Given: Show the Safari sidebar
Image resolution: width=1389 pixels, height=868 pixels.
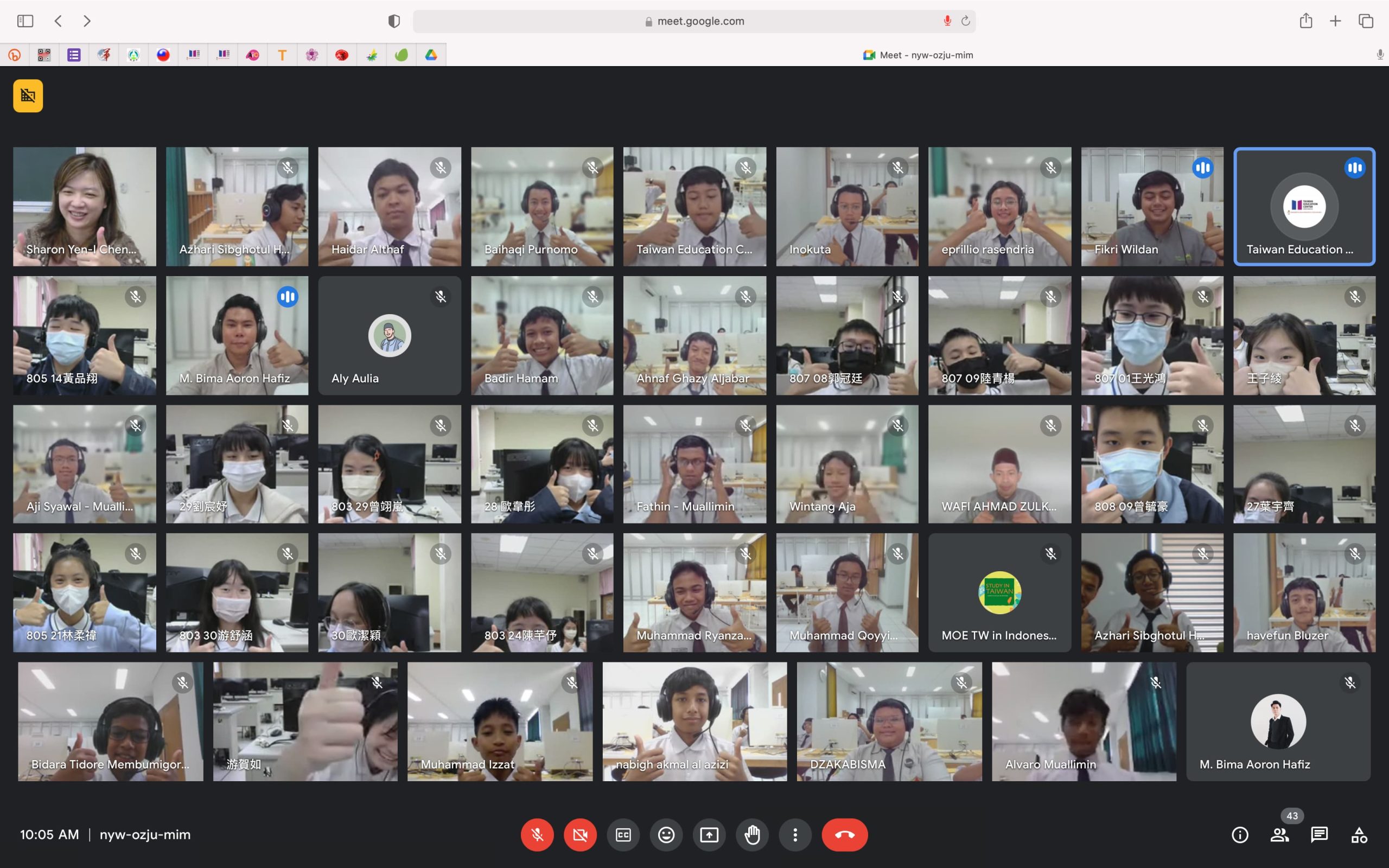Looking at the screenshot, I should pos(26,21).
